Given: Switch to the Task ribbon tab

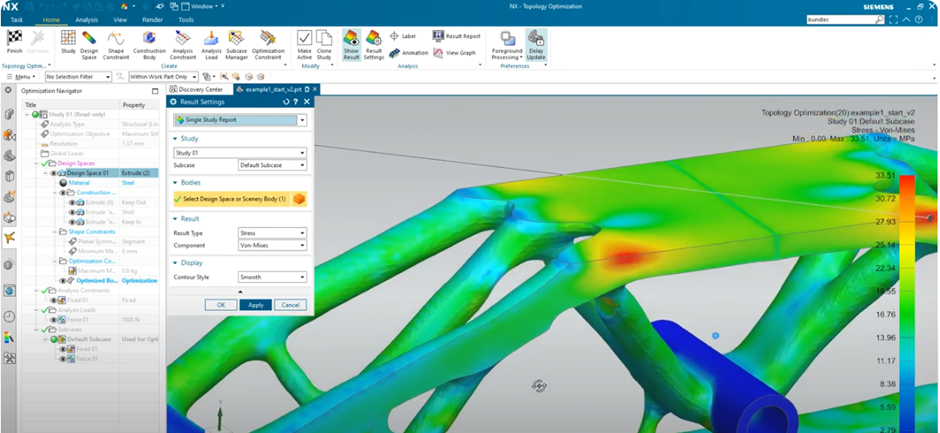Looking at the screenshot, I should coord(17,20).
